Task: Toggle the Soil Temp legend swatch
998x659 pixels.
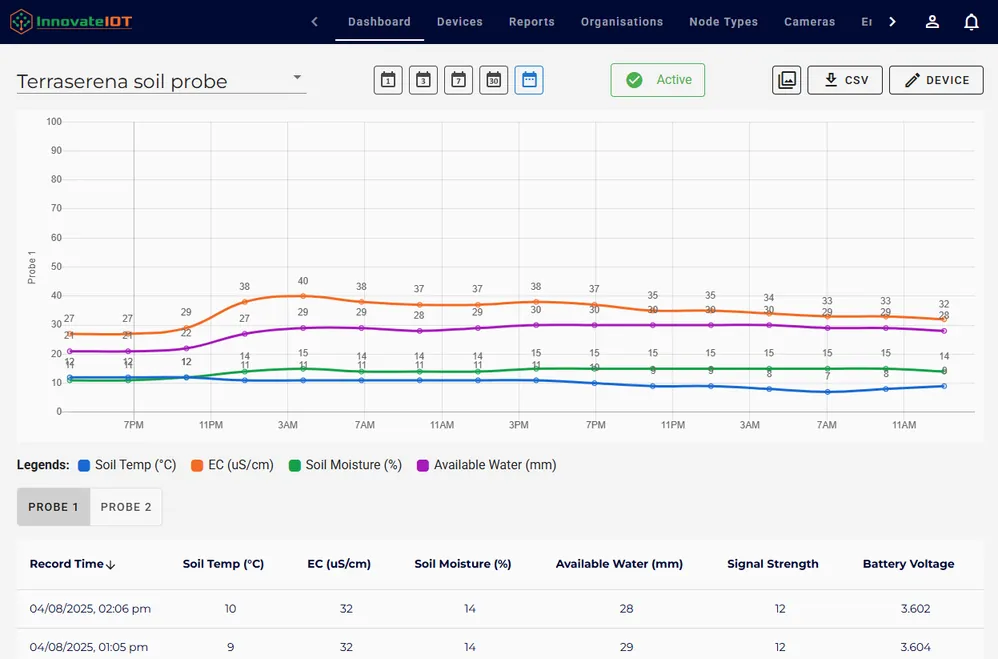Action: click(83, 465)
